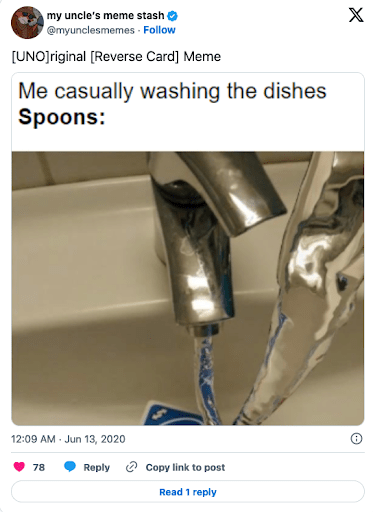The height and width of the screenshot is (512, 373).
Task: Open the my uncle's meme stash profile name
Action: 105,15
